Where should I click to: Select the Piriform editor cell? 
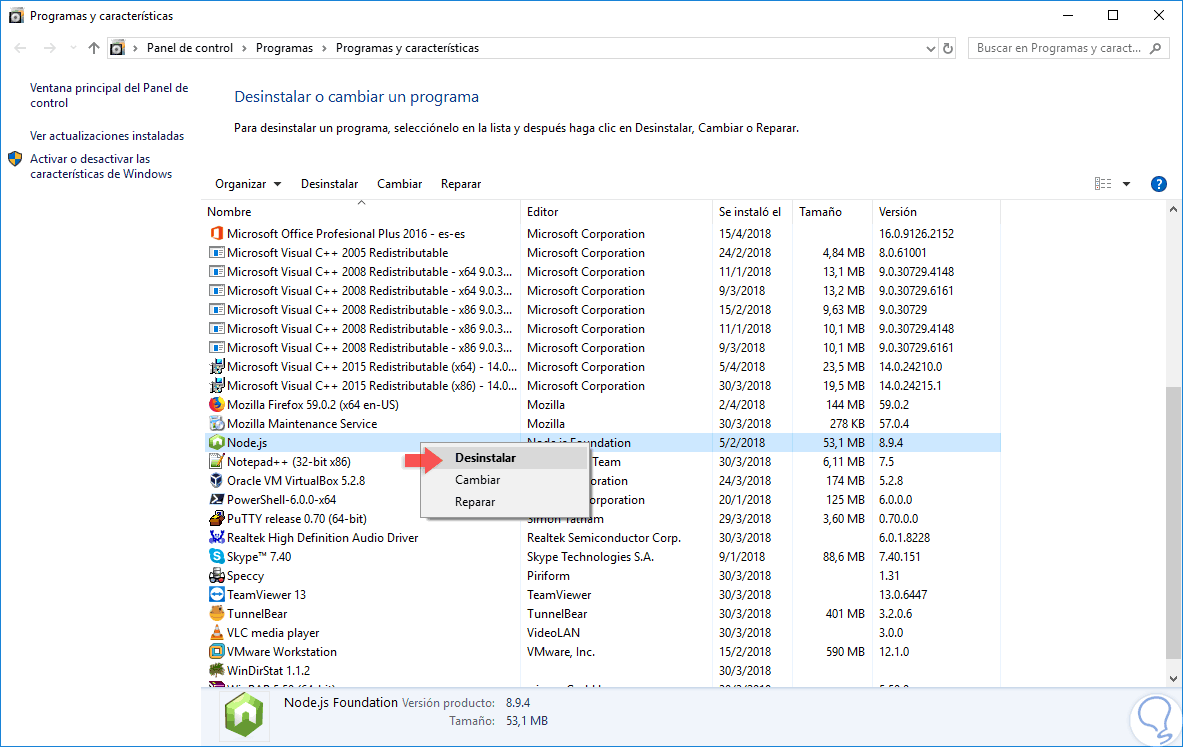click(x=548, y=576)
